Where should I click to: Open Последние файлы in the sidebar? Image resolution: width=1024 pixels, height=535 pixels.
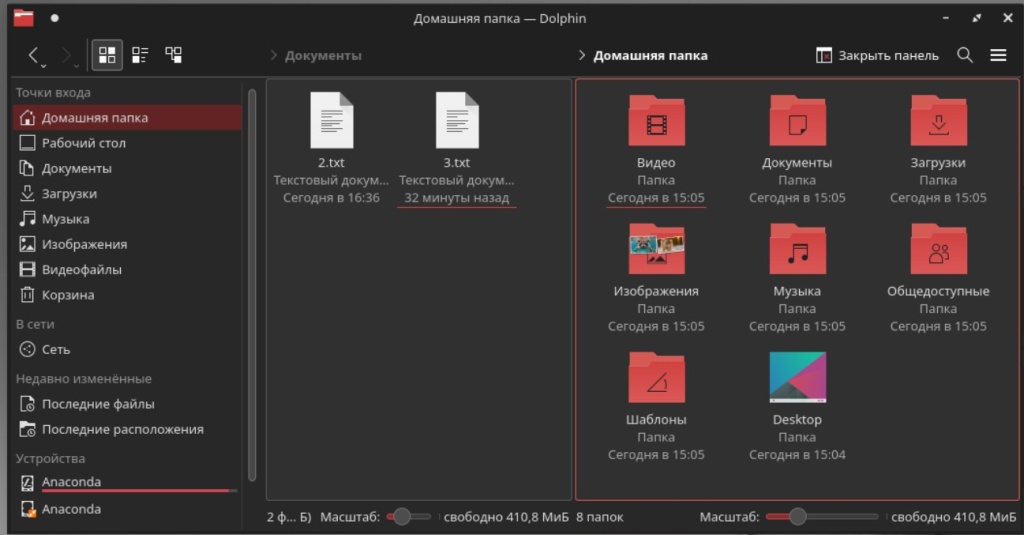[97, 404]
